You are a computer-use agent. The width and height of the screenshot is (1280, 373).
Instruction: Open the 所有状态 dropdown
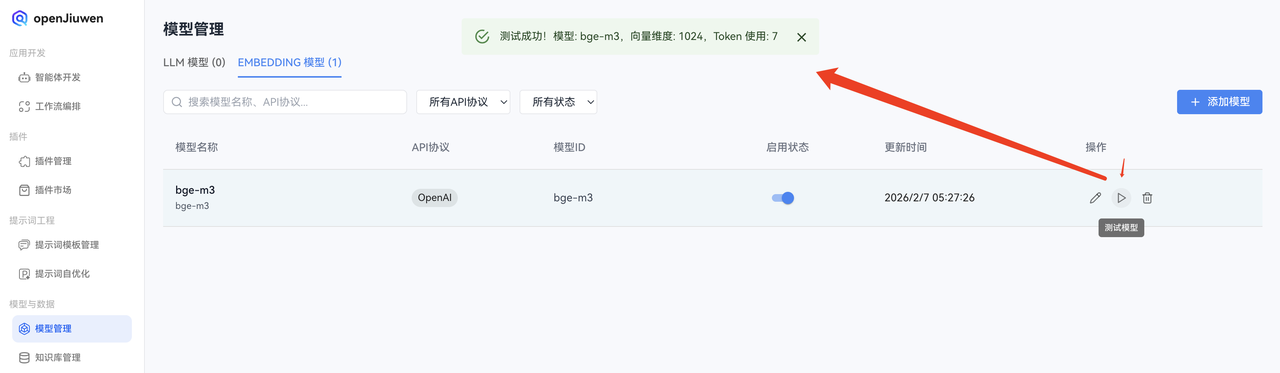[558, 102]
